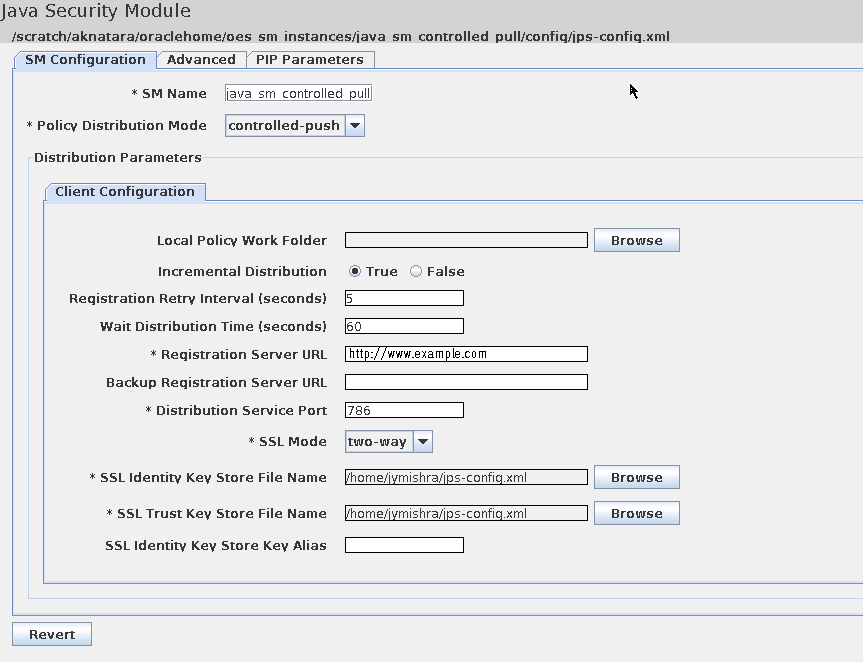Click the SSL Identity Key Store File Name field
863x662 pixels.
466,477
